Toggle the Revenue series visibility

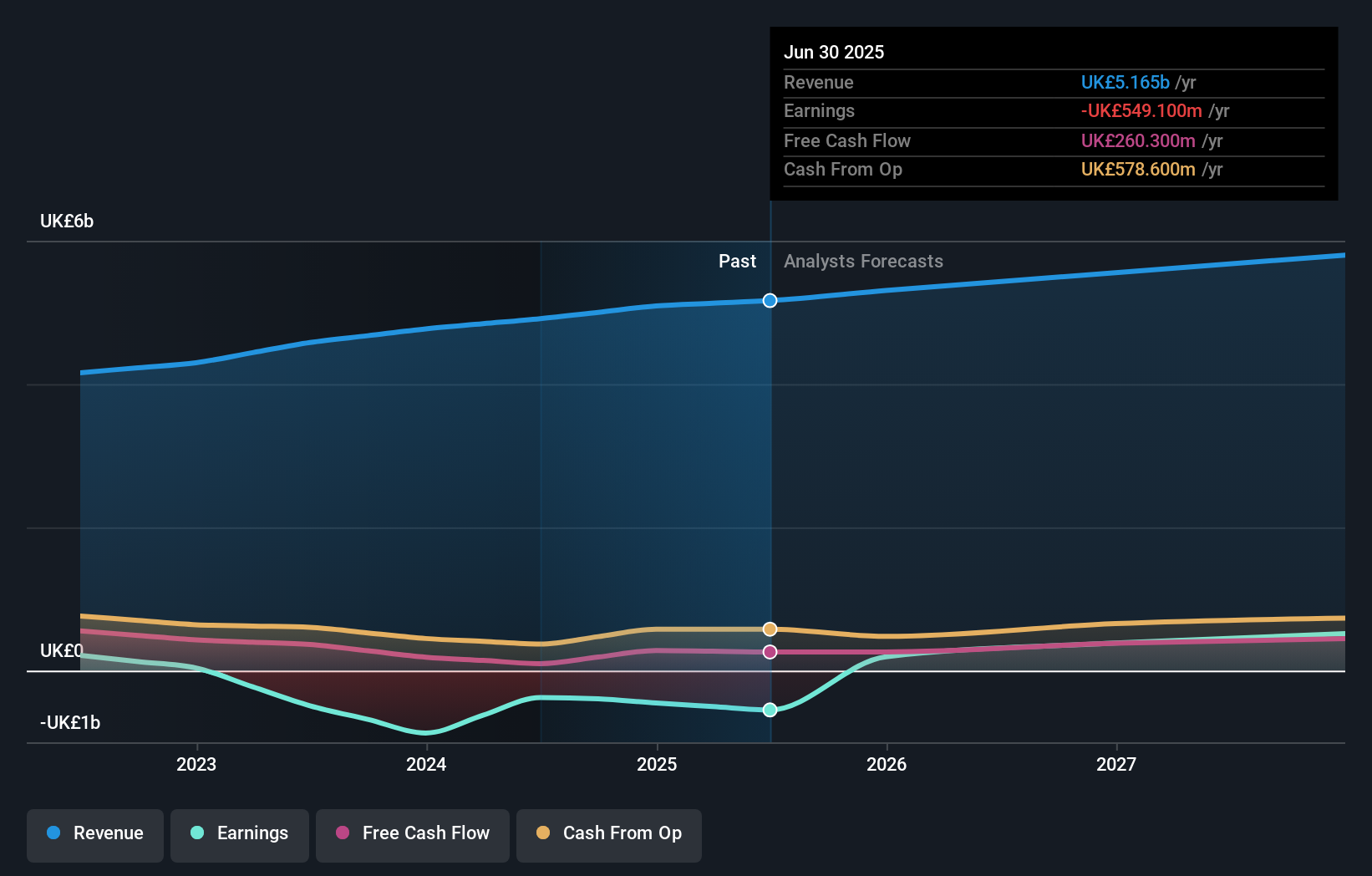coord(94,833)
